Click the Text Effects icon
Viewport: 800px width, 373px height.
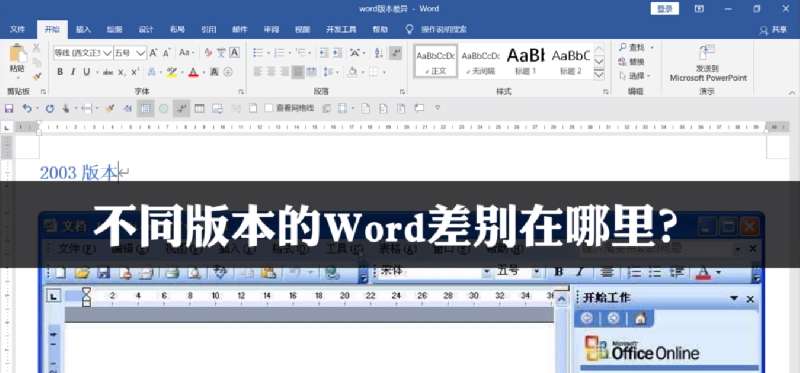(152, 72)
